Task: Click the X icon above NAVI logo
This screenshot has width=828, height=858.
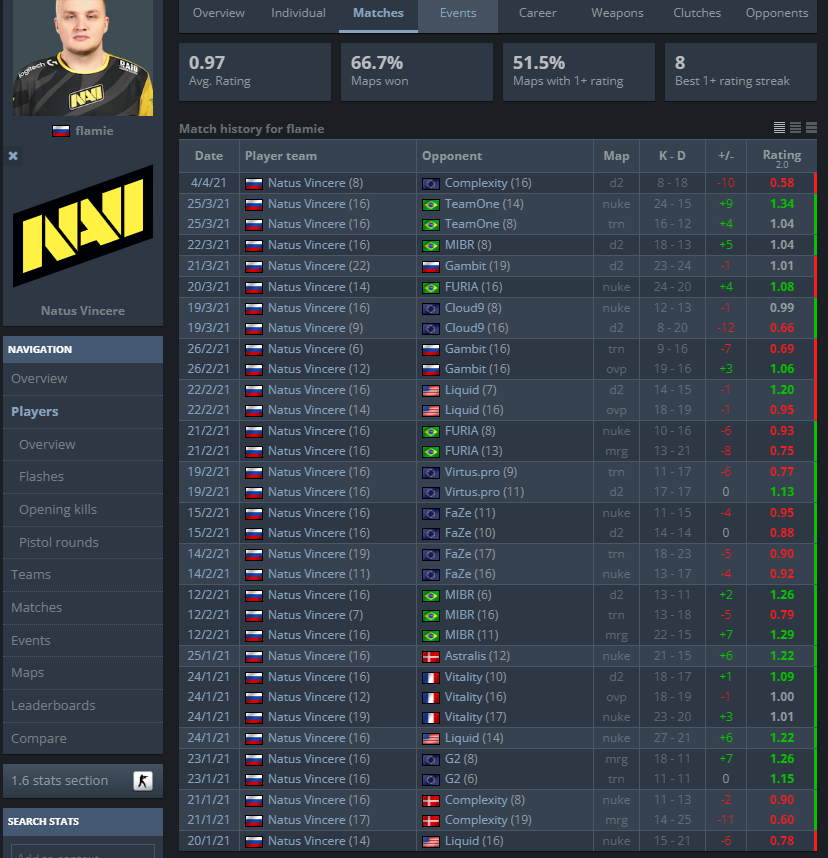Action: coord(13,156)
